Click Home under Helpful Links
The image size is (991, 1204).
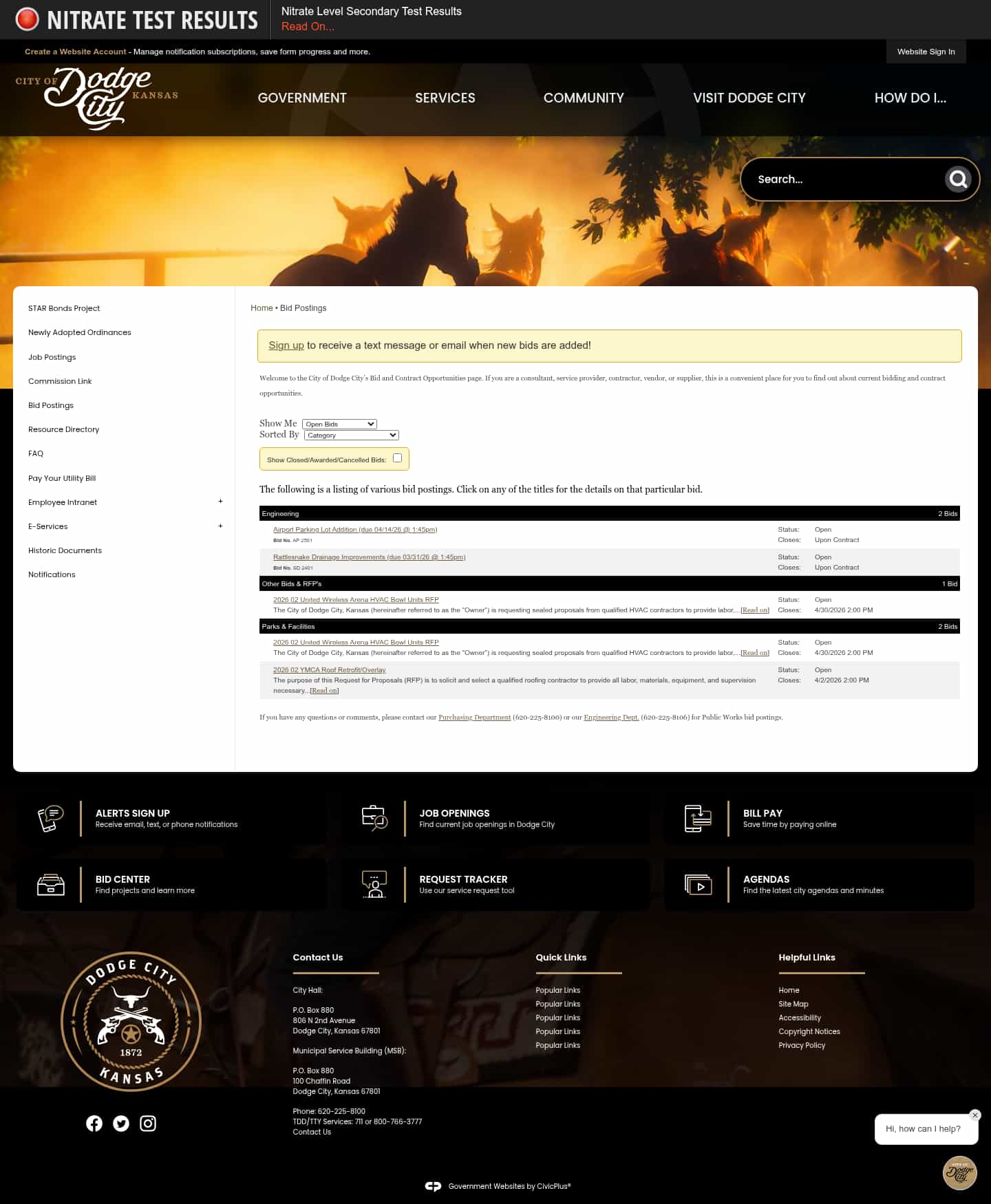pyautogui.click(x=789, y=991)
